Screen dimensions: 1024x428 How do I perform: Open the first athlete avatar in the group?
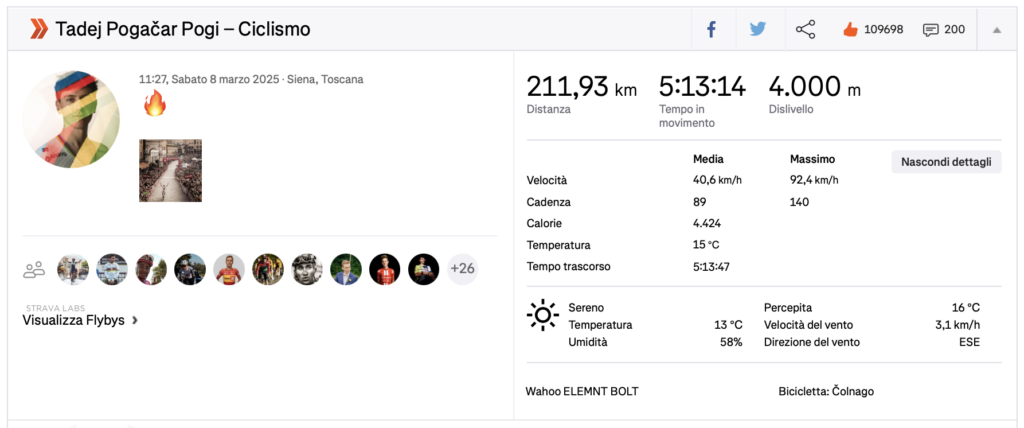click(x=73, y=269)
